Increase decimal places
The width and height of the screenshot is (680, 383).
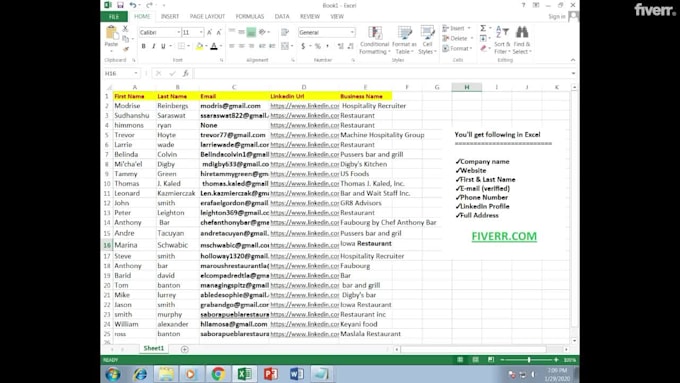340,46
